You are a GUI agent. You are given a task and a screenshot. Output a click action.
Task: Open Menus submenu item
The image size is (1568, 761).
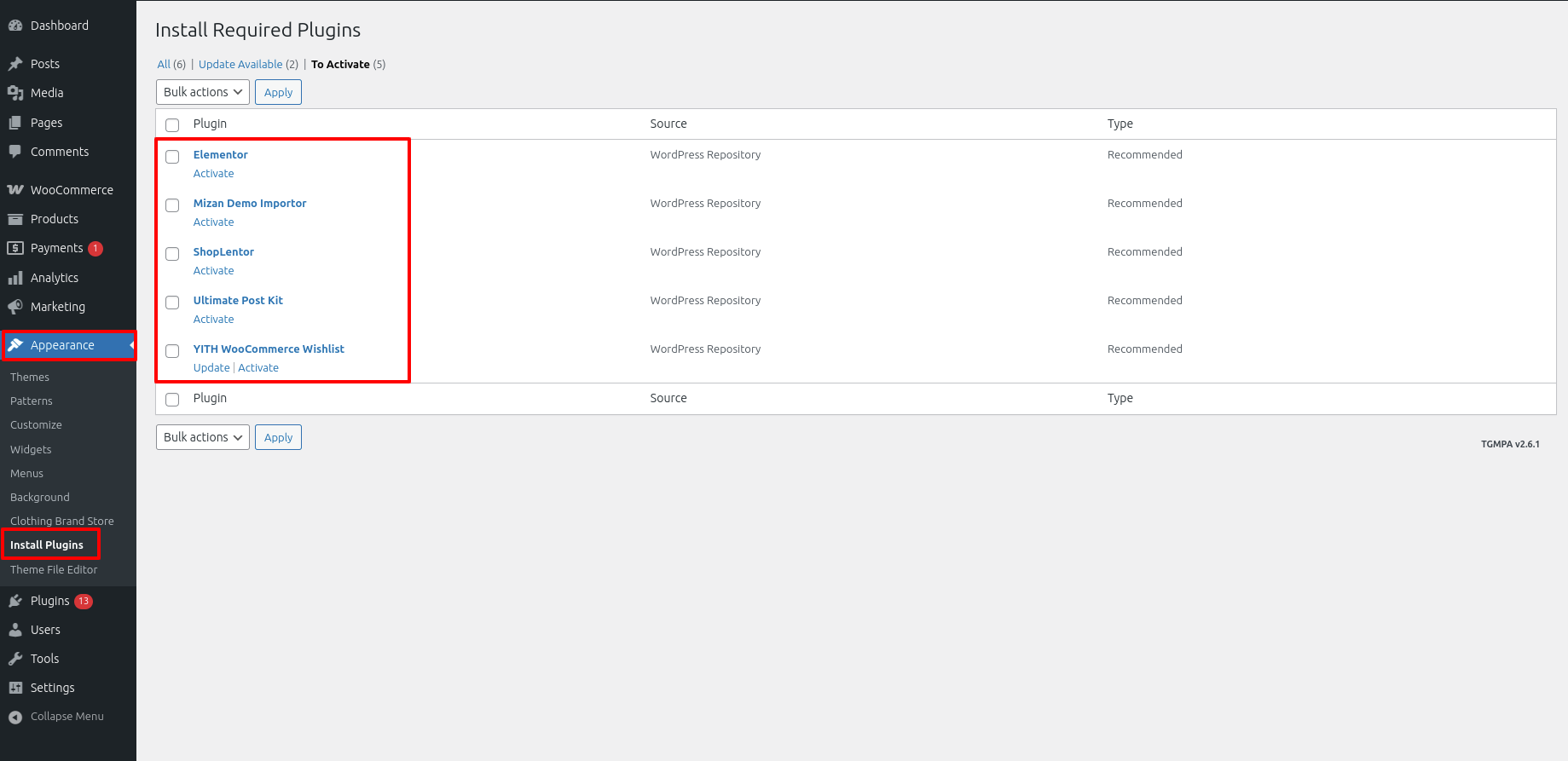pos(26,473)
